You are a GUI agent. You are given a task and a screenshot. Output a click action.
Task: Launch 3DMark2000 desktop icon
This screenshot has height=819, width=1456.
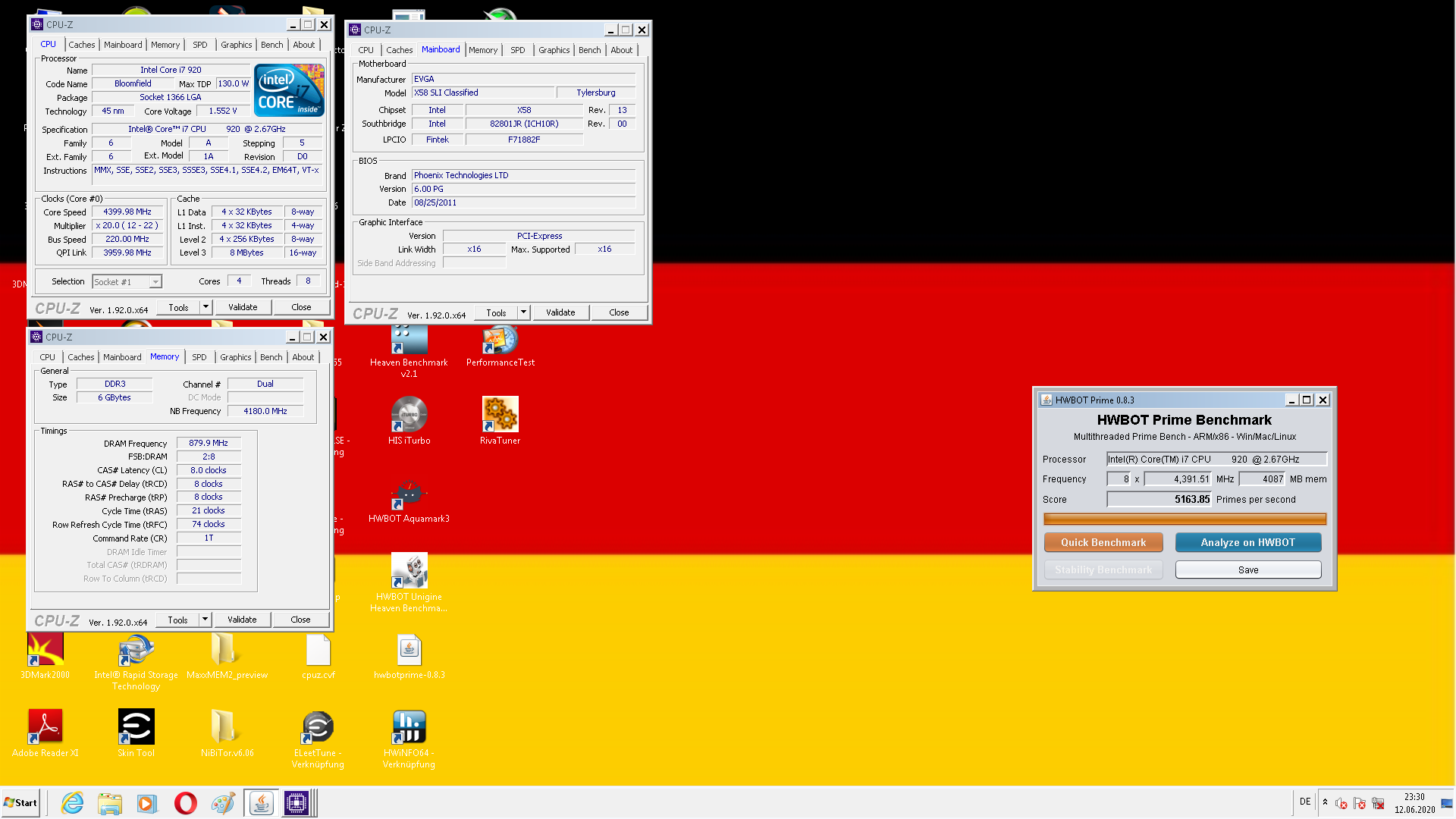point(45,656)
